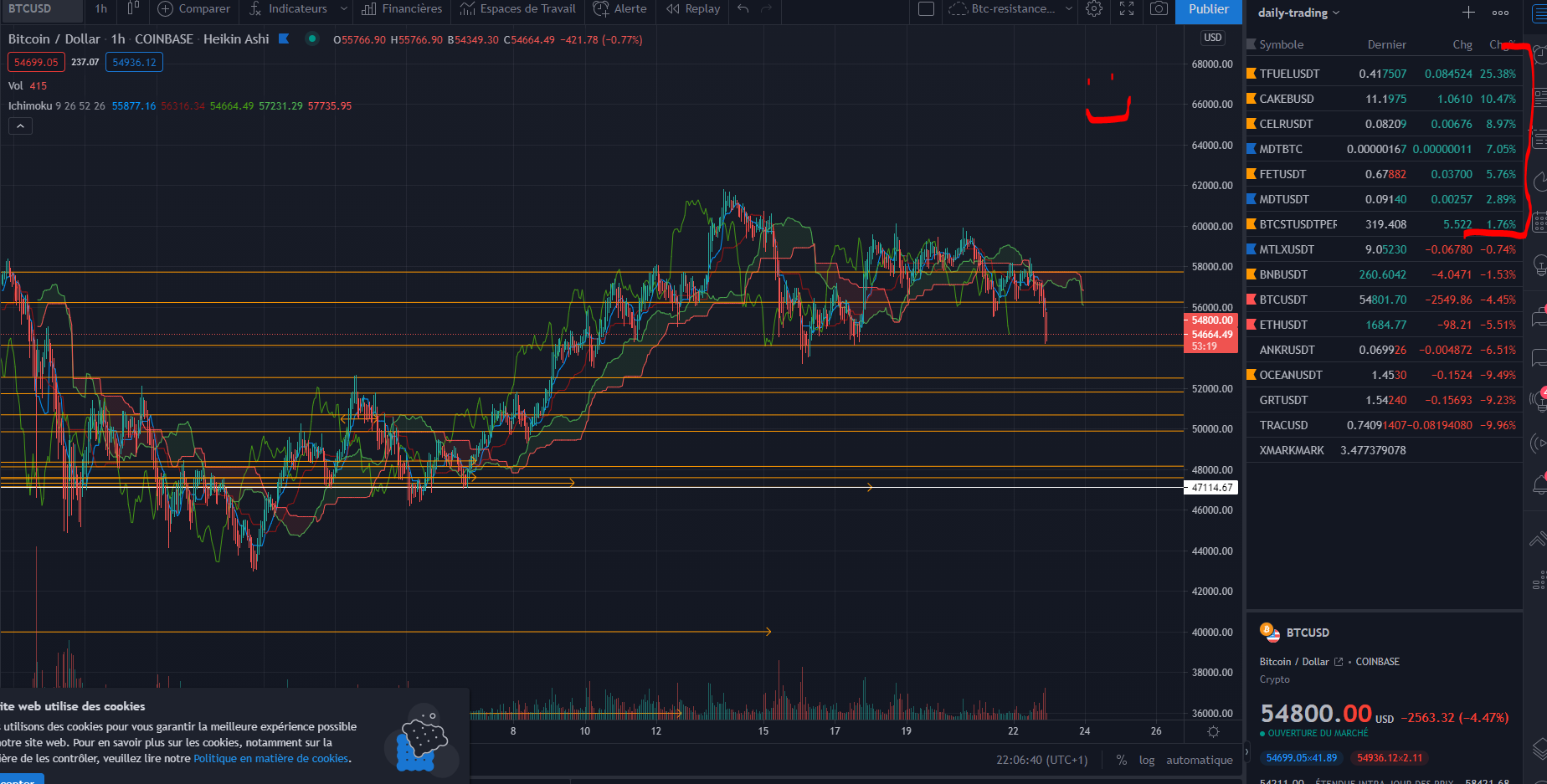Open the Politique en matière de cookies link

pyautogui.click(x=270, y=758)
